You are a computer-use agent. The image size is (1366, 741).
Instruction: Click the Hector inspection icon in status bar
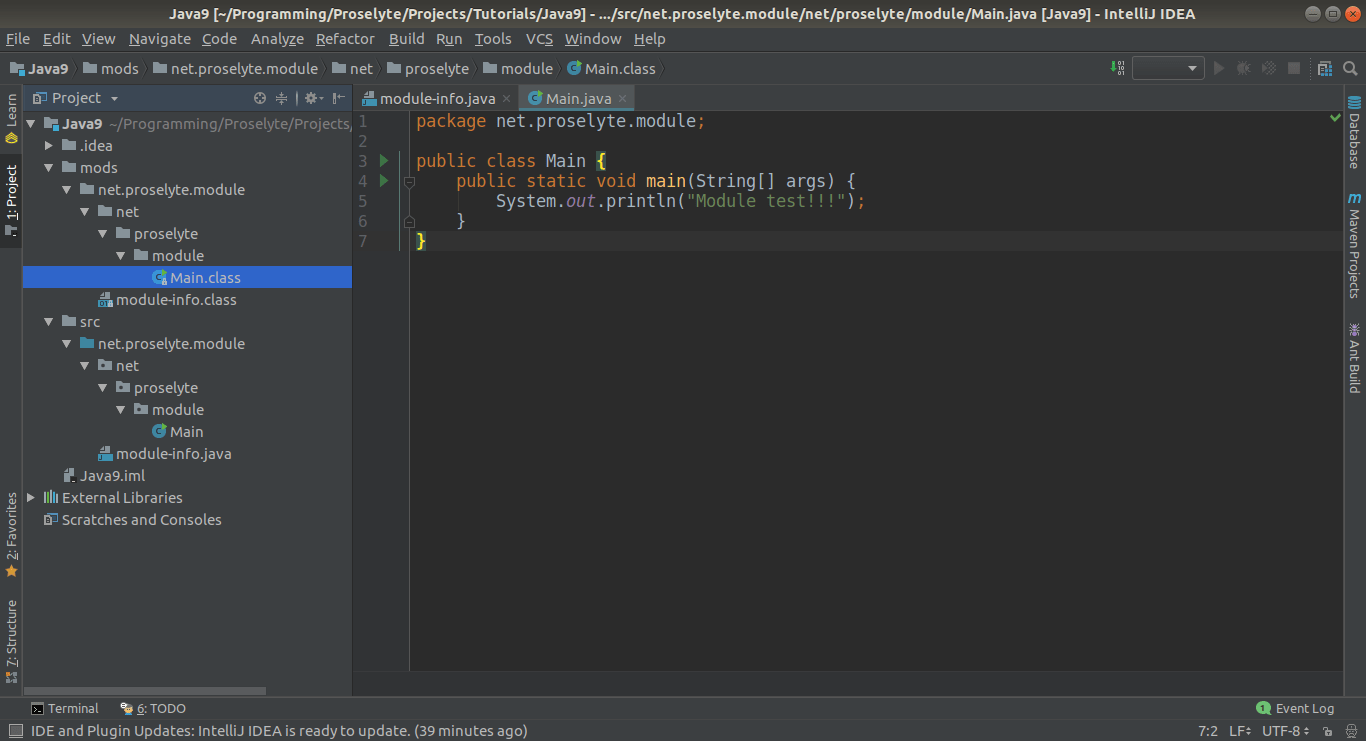point(1352,731)
